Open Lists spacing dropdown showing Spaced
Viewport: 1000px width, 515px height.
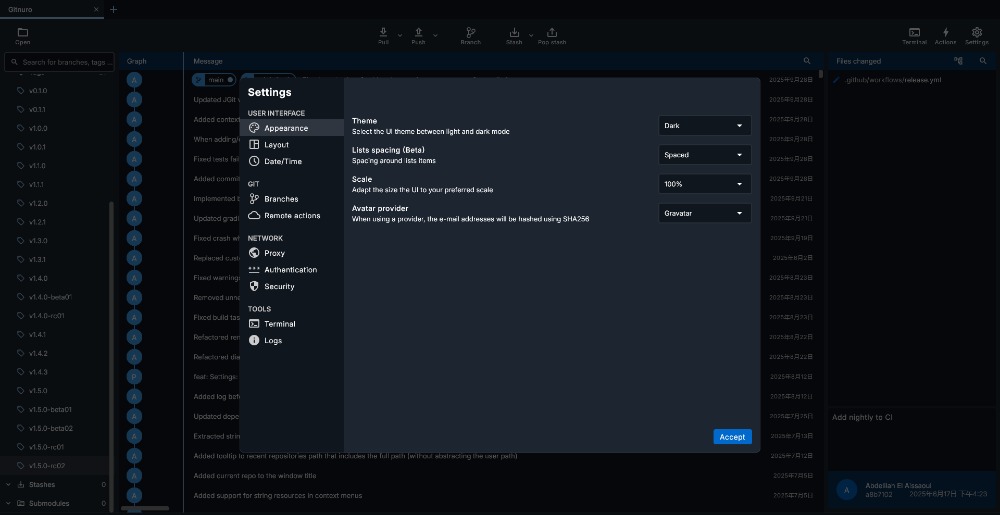[x=705, y=155]
